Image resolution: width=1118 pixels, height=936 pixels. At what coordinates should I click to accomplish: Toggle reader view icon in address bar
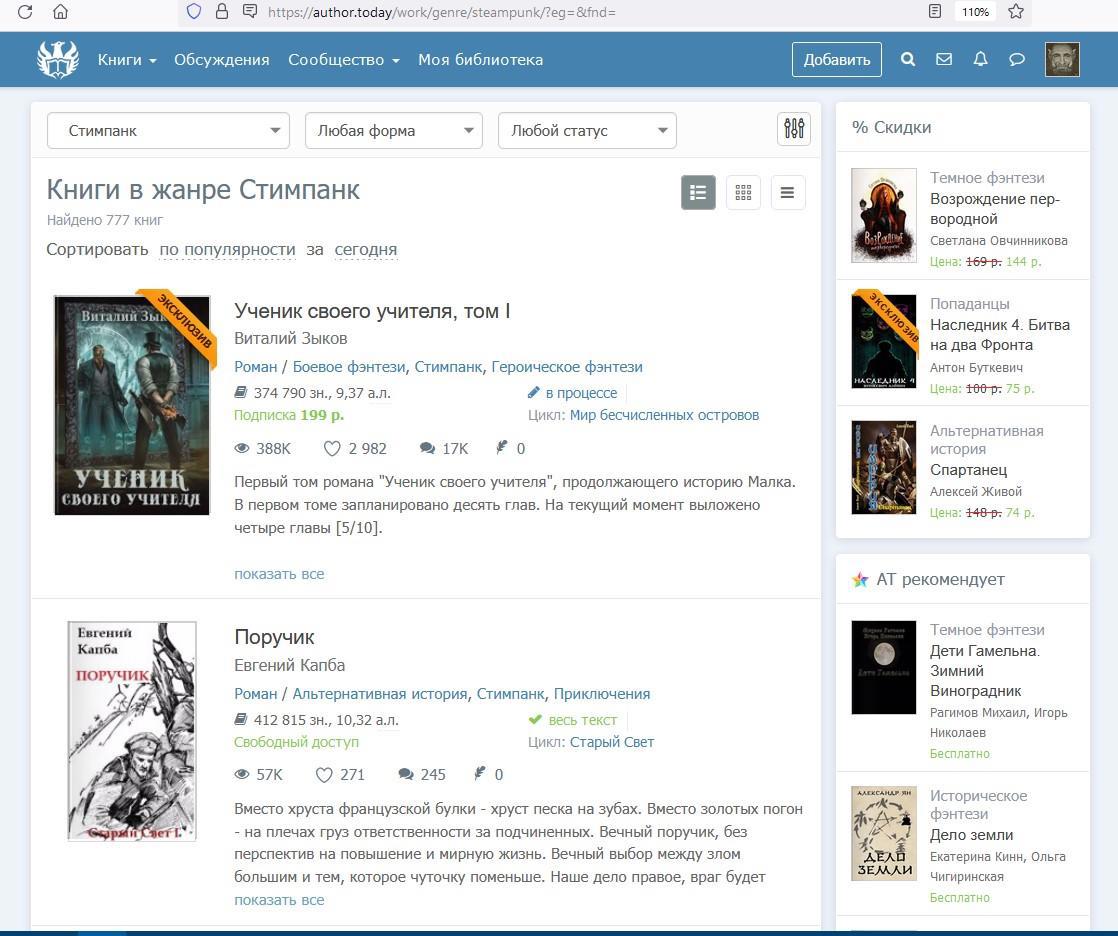coord(935,11)
